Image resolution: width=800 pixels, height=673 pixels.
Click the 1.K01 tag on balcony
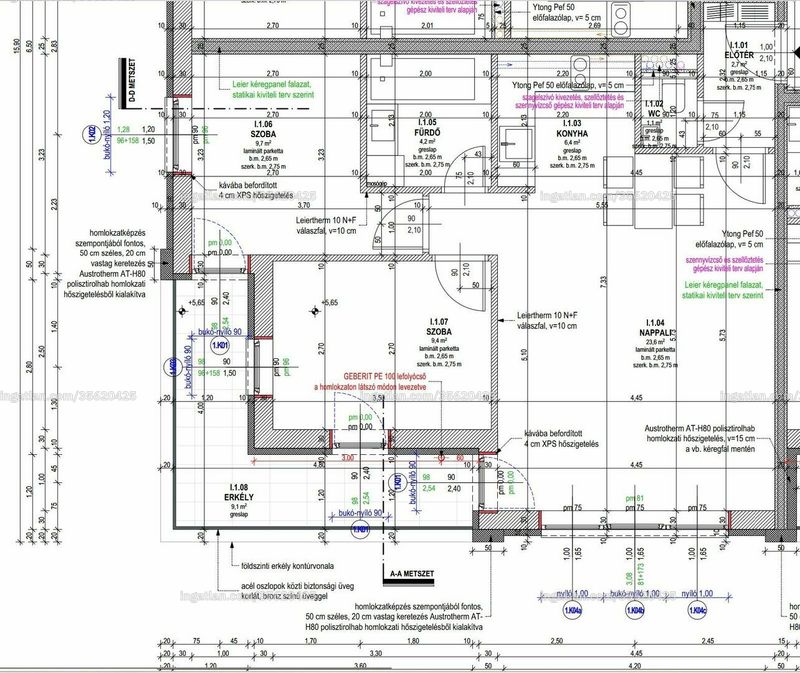click(220, 345)
